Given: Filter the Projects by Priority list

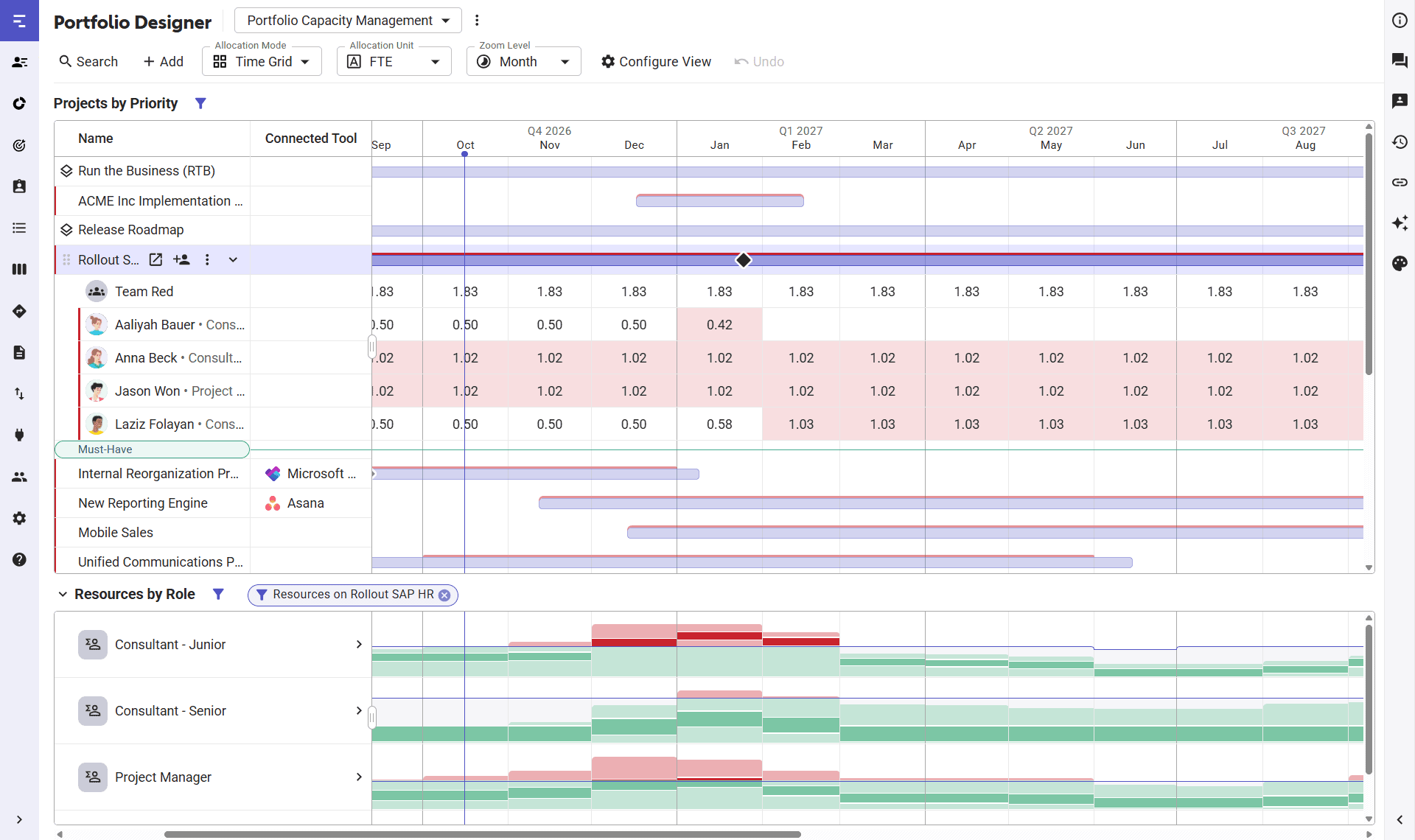Looking at the screenshot, I should [200, 103].
